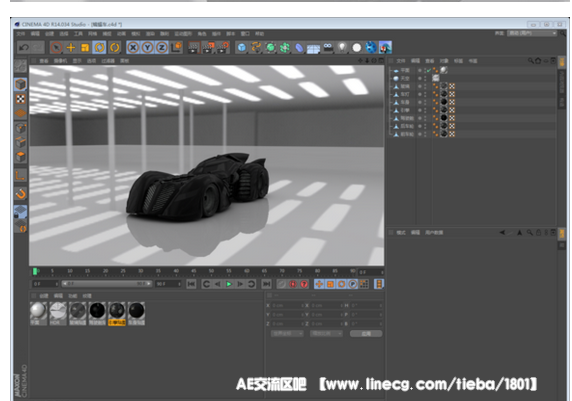Go to end of animation button
The width and height of the screenshot is (572, 401).
click(x=267, y=284)
